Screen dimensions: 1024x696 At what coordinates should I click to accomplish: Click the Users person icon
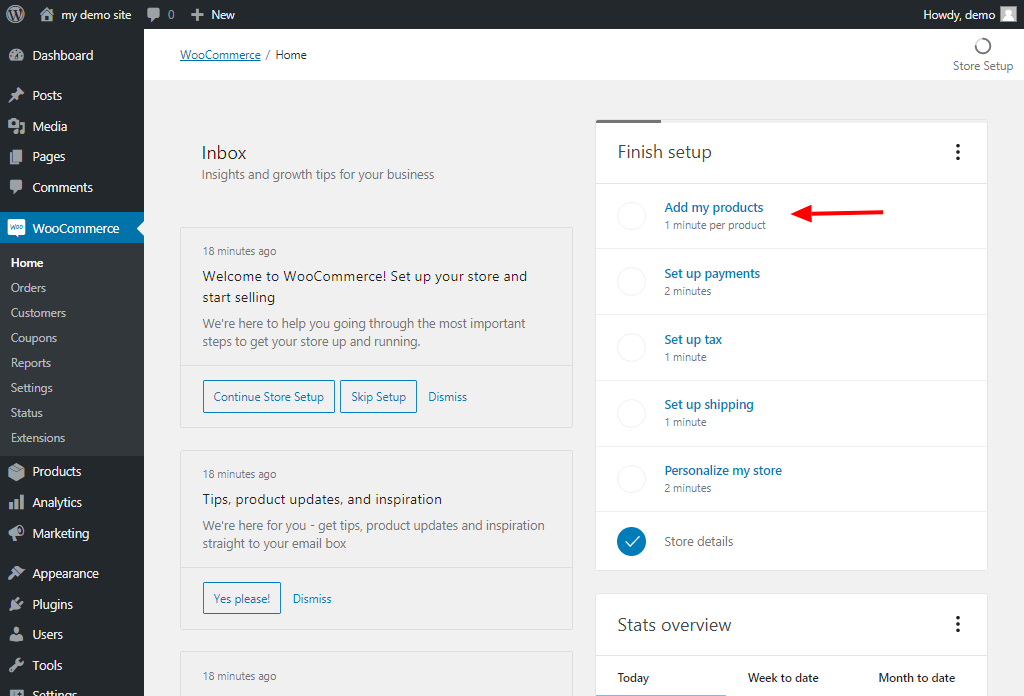tap(16, 634)
